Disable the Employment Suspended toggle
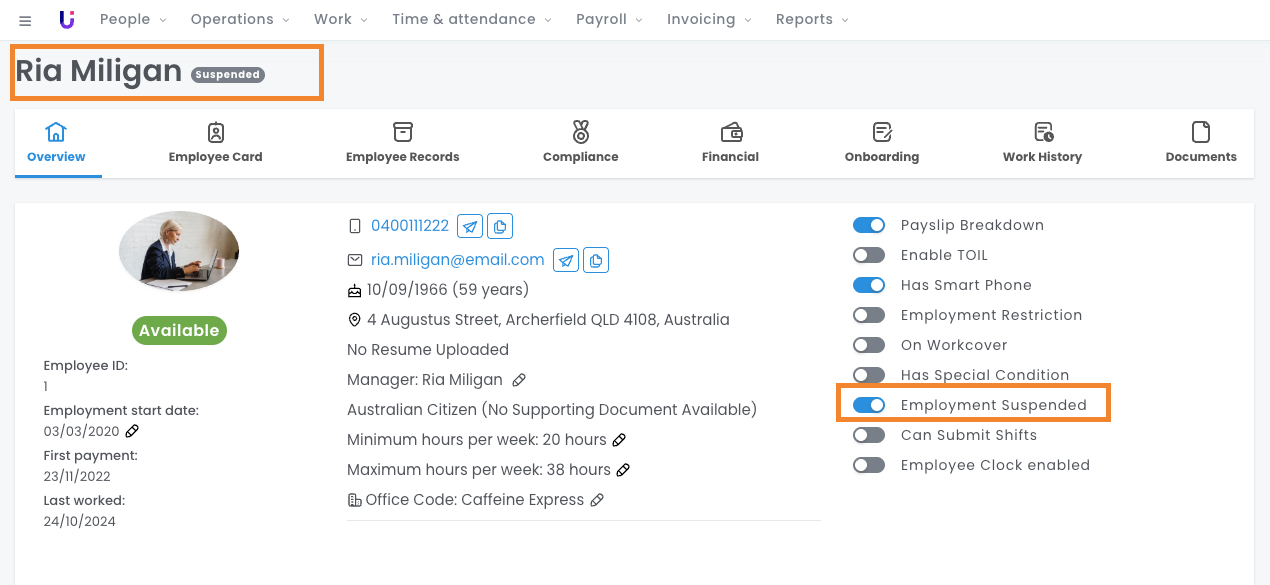The width and height of the screenshot is (1270, 585). [869, 405]
